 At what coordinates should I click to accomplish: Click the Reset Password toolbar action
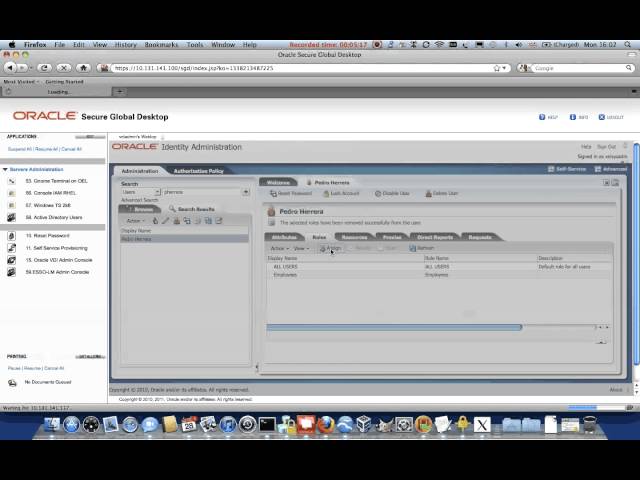pos(291,193)
